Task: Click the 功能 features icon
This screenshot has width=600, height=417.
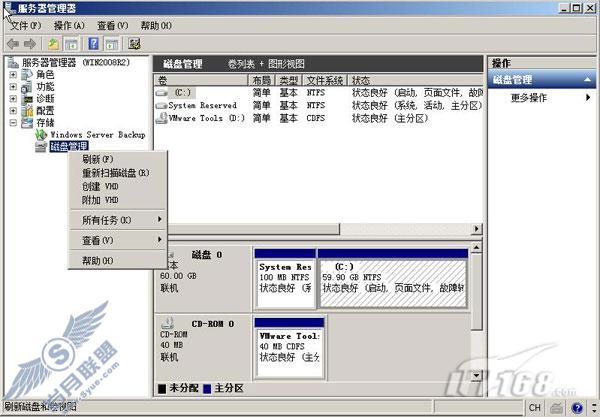Action: [x=27, y=87]
